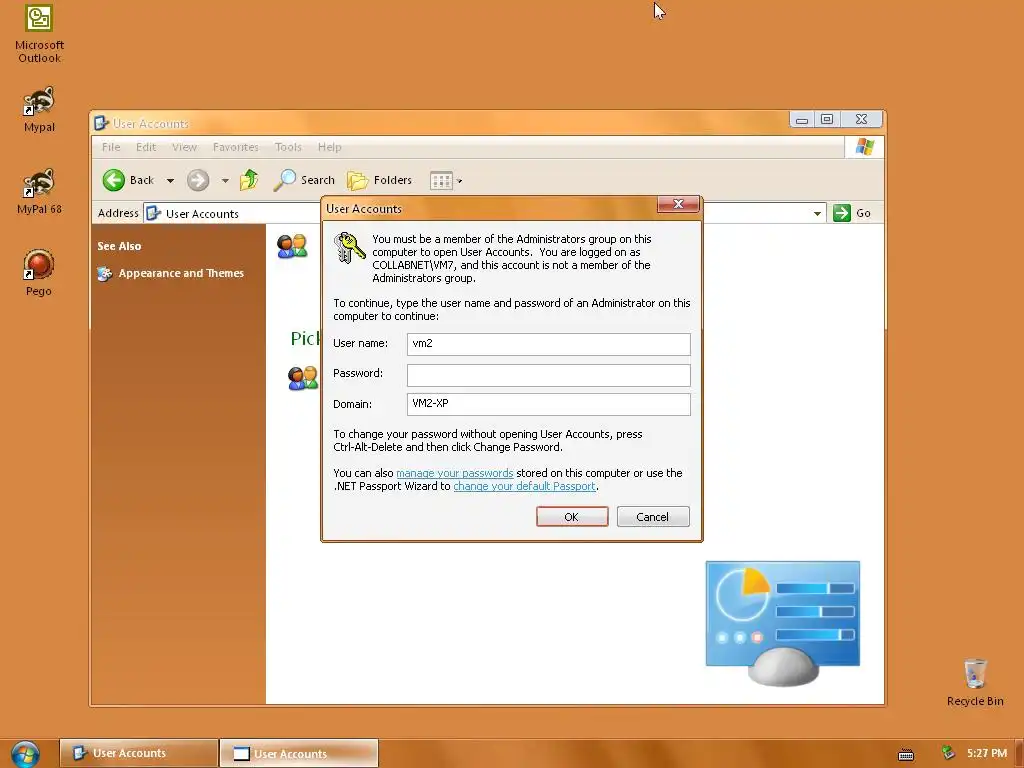Click the control panel illustration graphic
The height and width of the screenshot is (768, 1024).
[782, 623]
